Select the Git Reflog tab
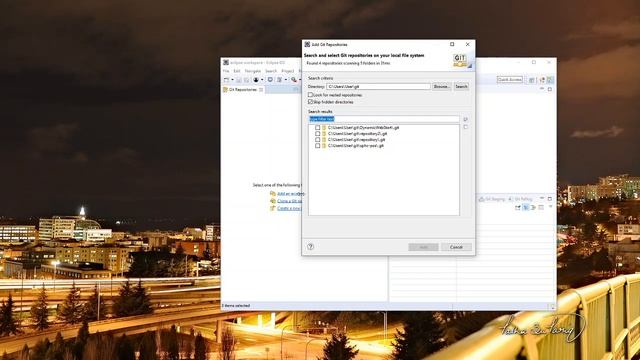640x360 pixels. pos(520,199)
